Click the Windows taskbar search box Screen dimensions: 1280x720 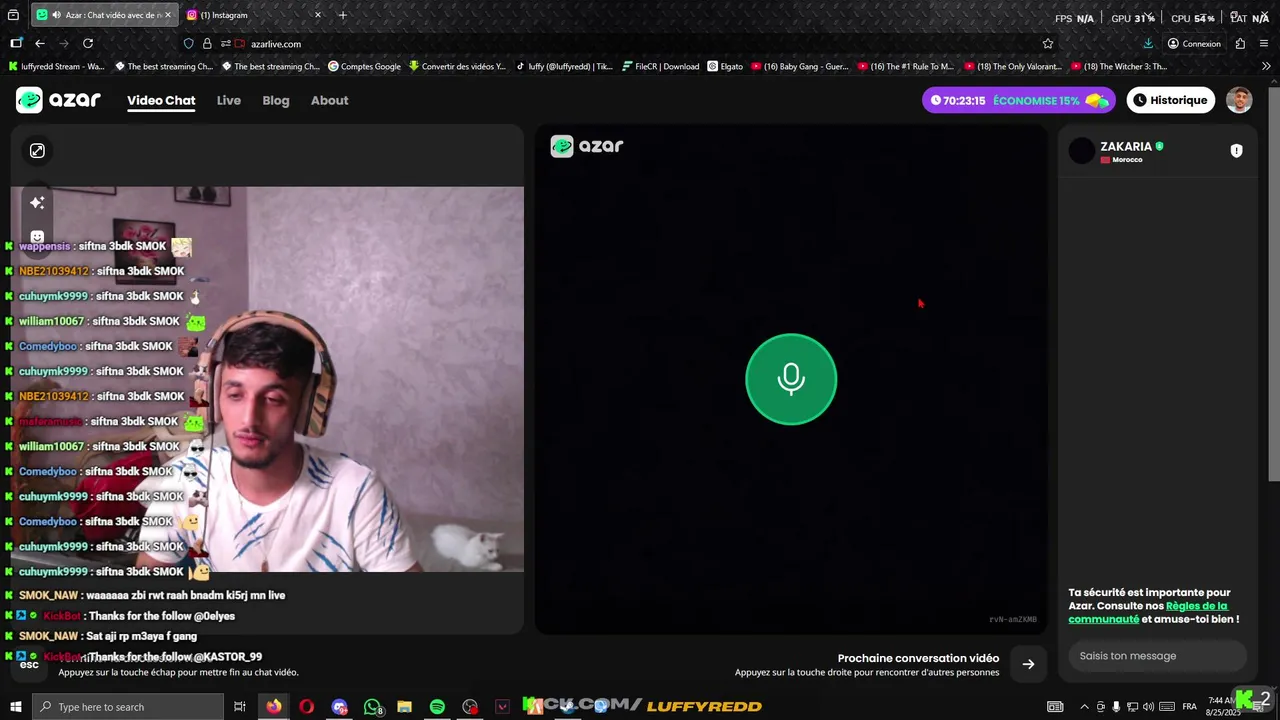[x=127, y=707]
